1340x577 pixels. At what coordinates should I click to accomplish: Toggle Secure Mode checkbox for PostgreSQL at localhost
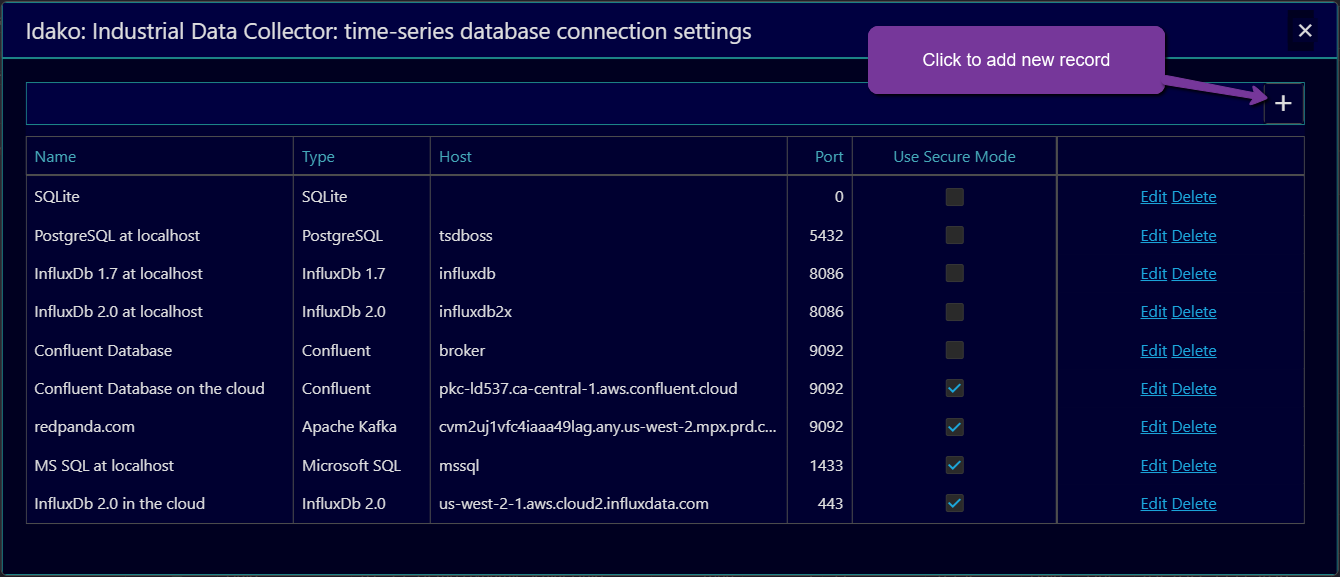[955, 236]
